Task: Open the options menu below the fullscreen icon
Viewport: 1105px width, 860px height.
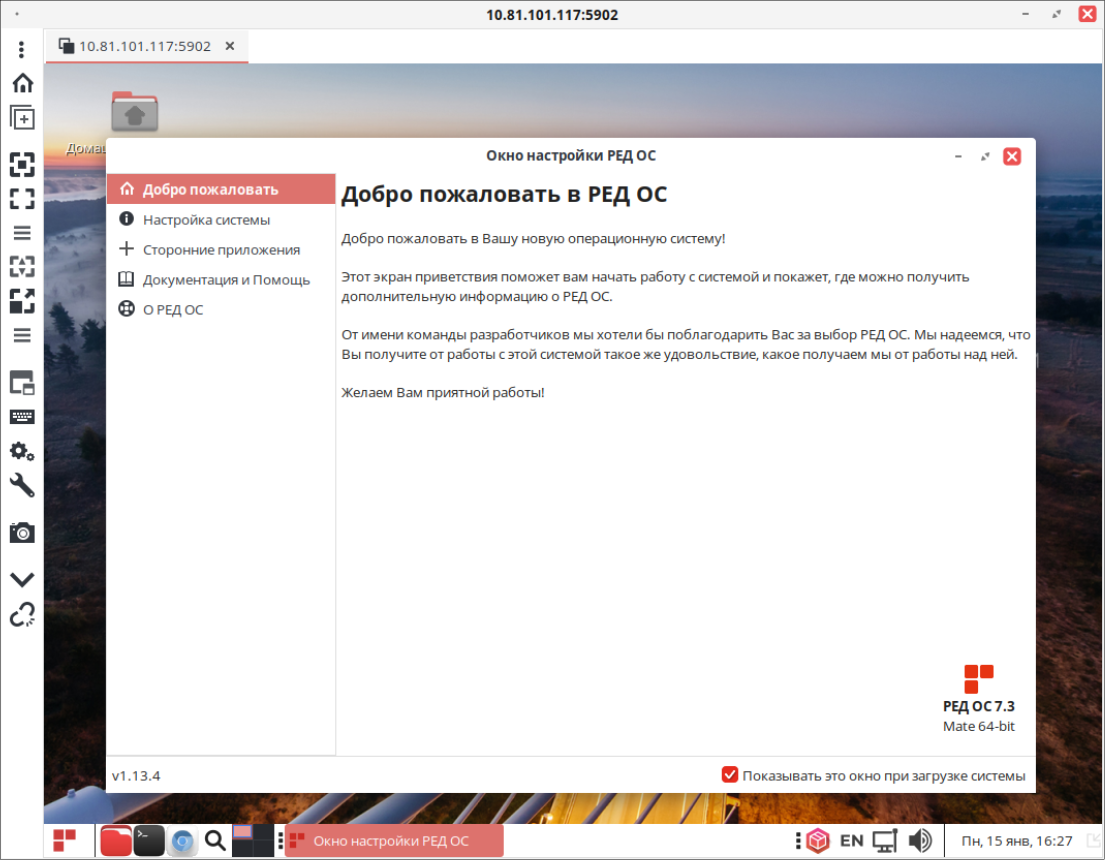Action: (x=23, y=233)
